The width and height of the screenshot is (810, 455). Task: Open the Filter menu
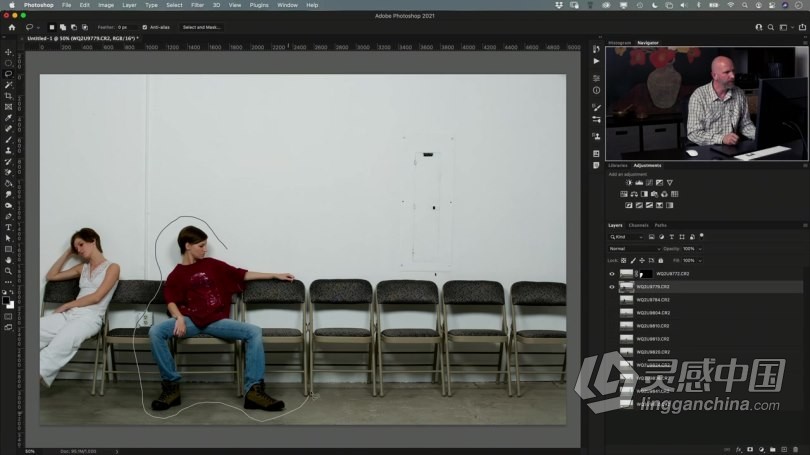pos(197,5)
